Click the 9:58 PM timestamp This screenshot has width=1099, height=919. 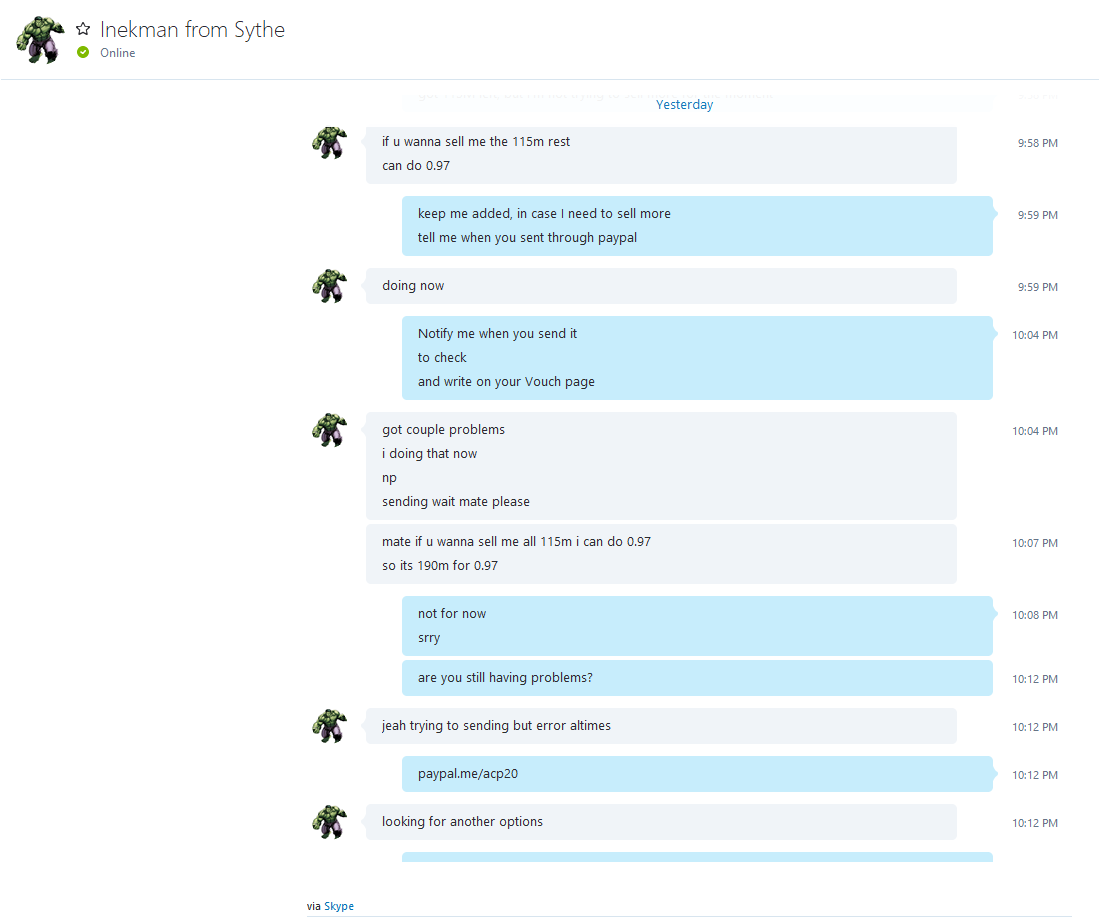1037,143
